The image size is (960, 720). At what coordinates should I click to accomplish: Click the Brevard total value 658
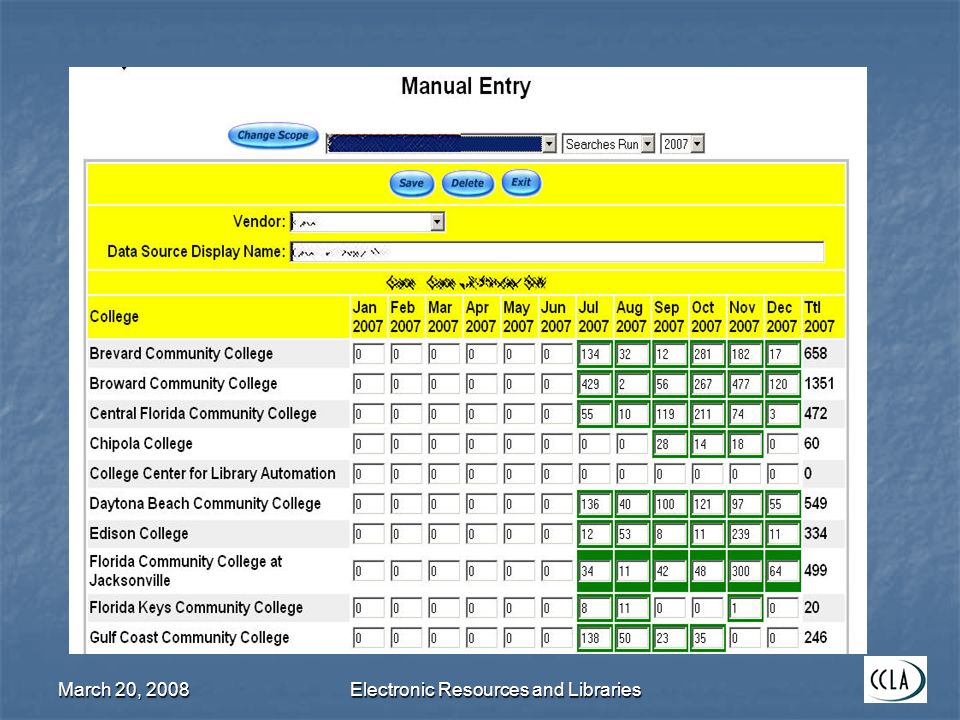click(816, 353)
